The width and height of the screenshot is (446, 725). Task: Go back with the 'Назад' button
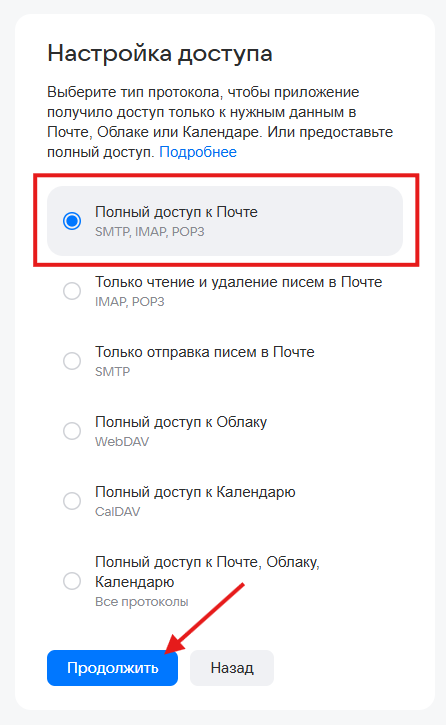(232, 668)
